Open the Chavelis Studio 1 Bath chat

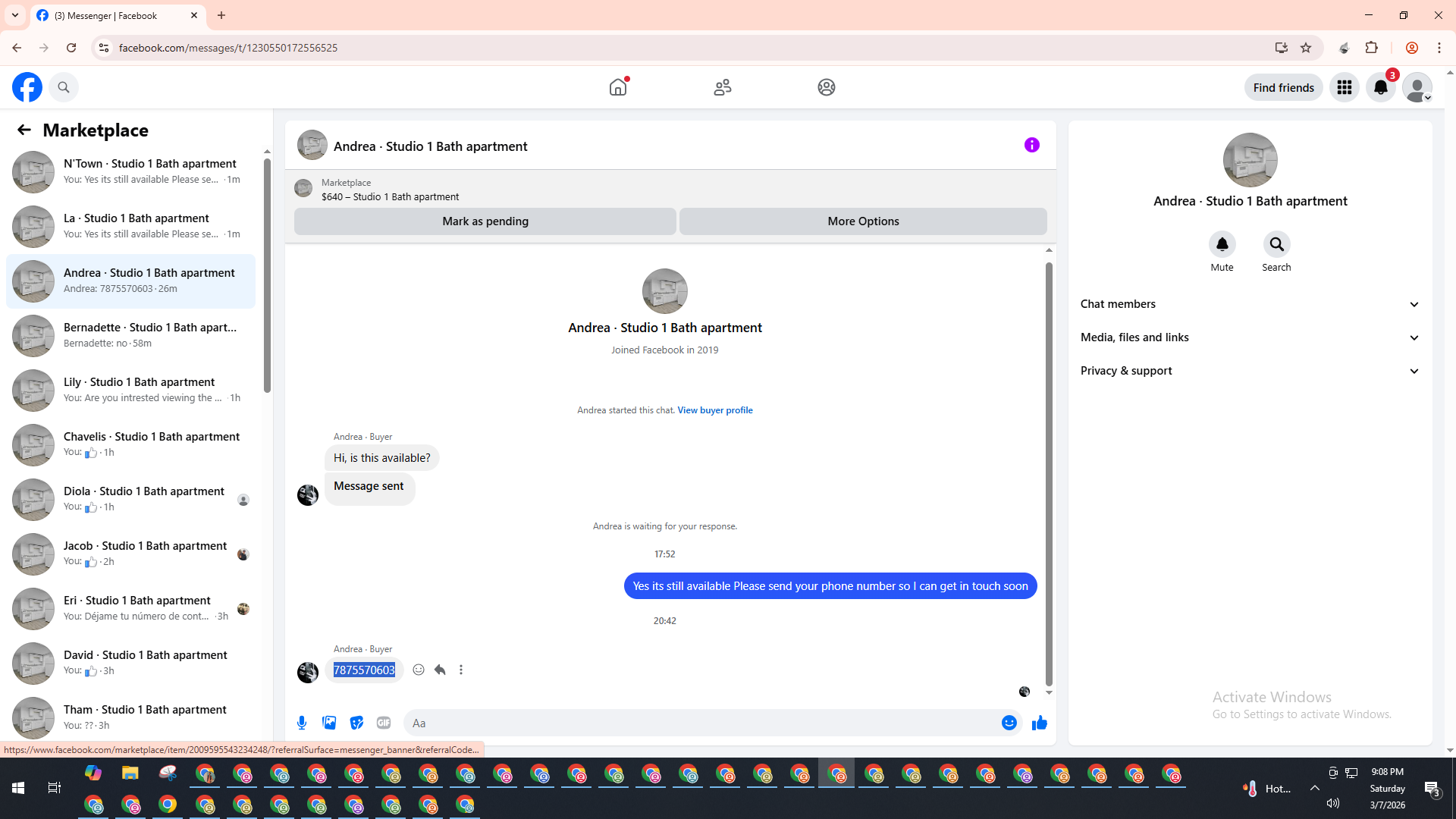[x=130, y=444]
